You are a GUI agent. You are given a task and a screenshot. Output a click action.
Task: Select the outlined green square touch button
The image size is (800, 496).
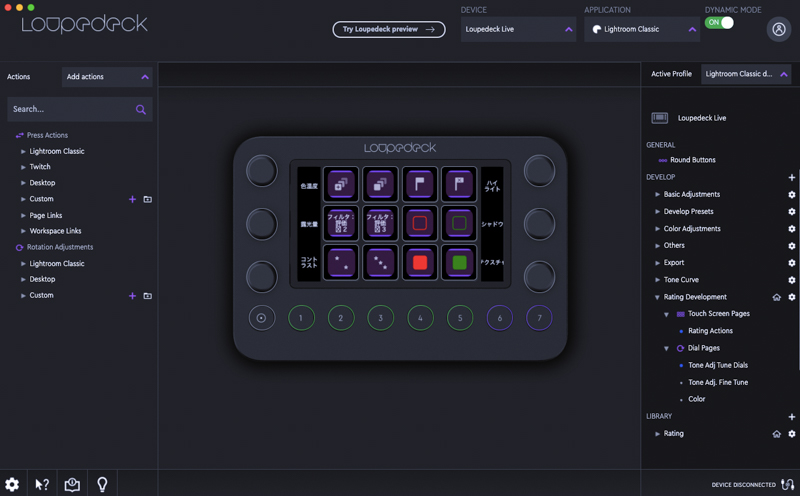pyautogui.click(x=459, y=223)
